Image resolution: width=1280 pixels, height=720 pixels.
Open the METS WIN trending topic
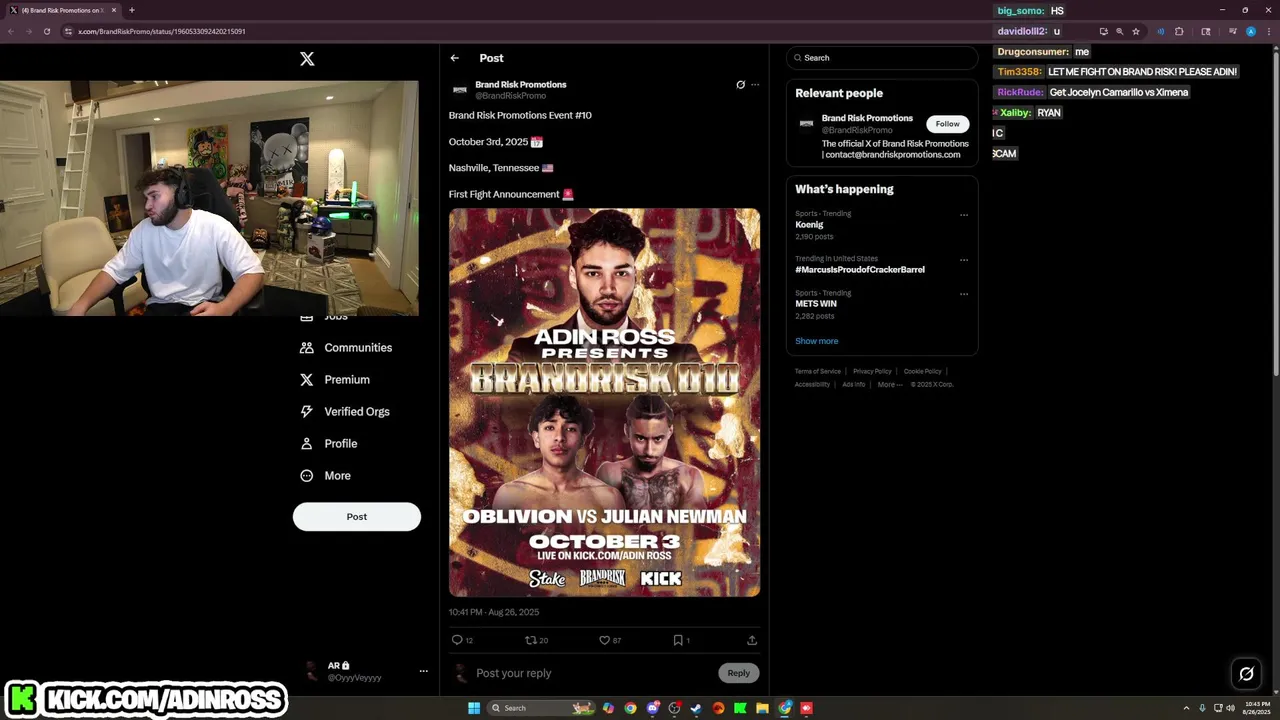pyautogui.click(x=816, y=304)
